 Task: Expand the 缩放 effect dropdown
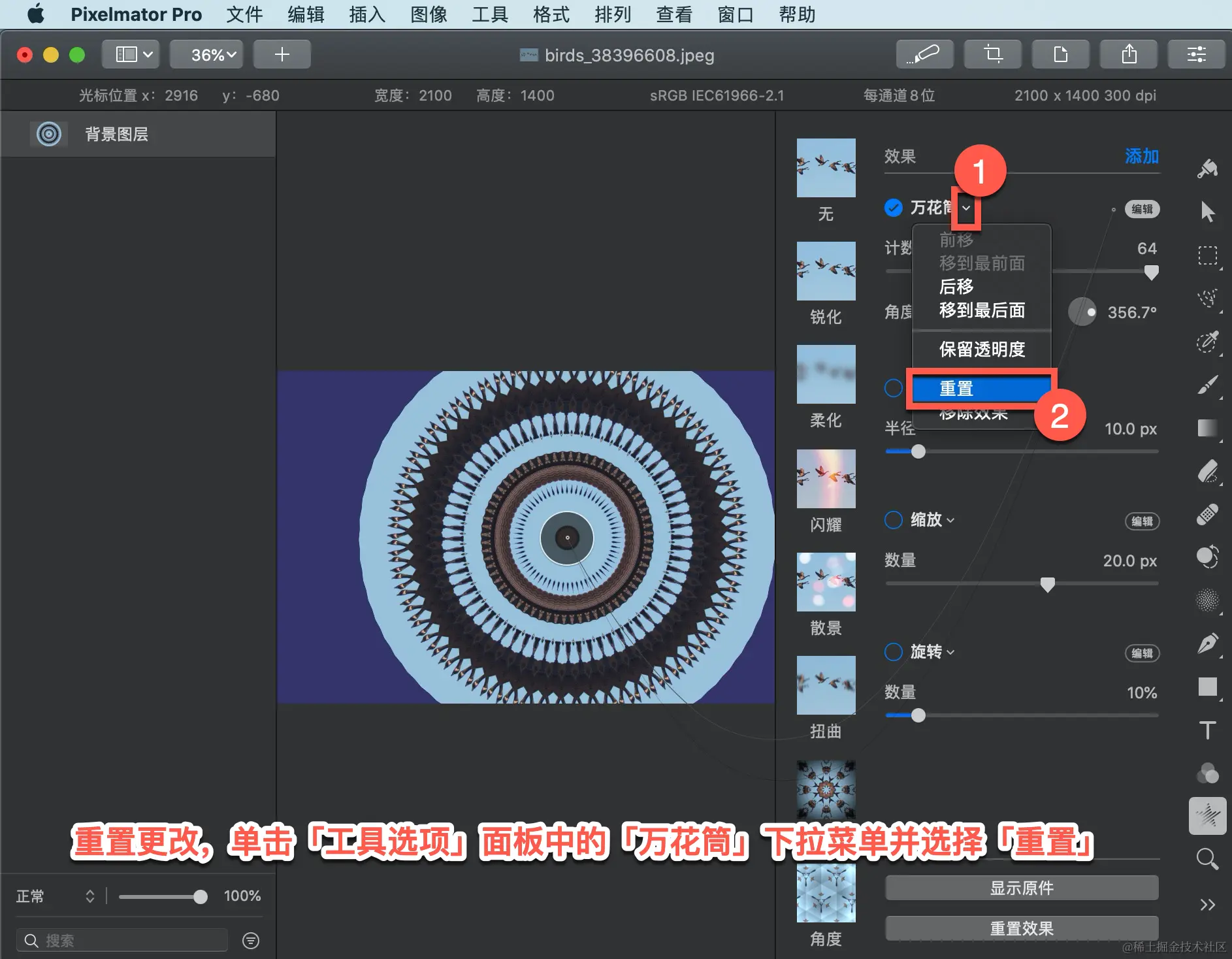(950, 521)
